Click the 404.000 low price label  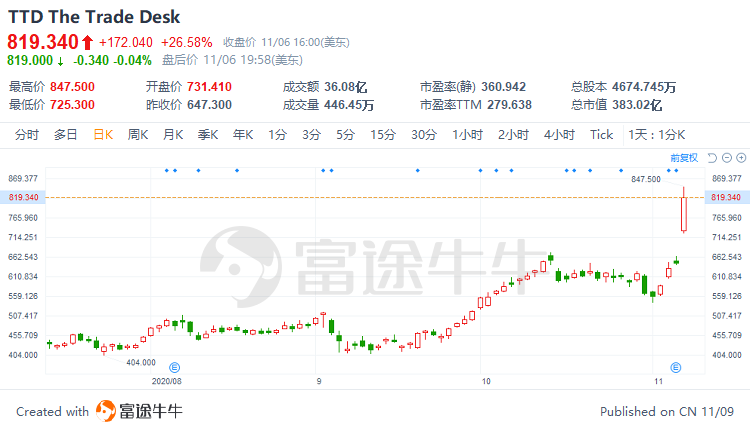(x=141, y=363)
